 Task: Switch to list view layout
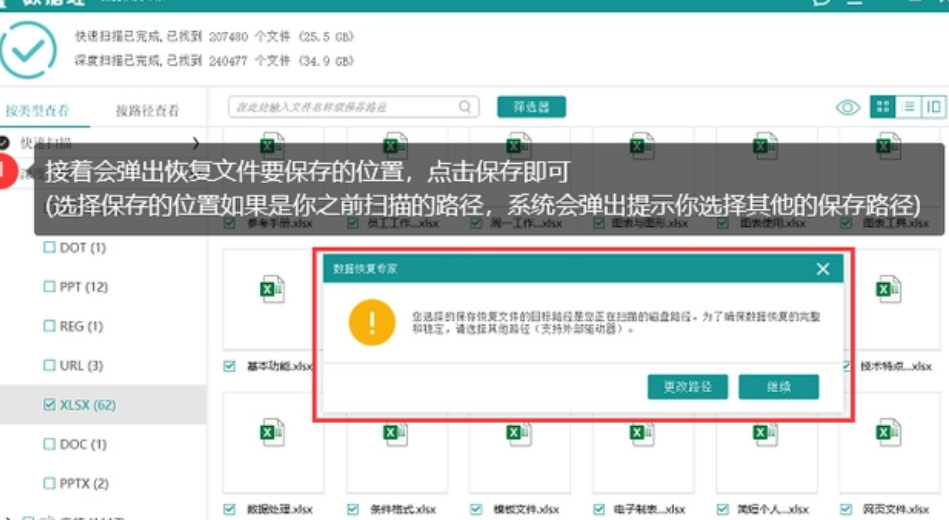point(908,107)
